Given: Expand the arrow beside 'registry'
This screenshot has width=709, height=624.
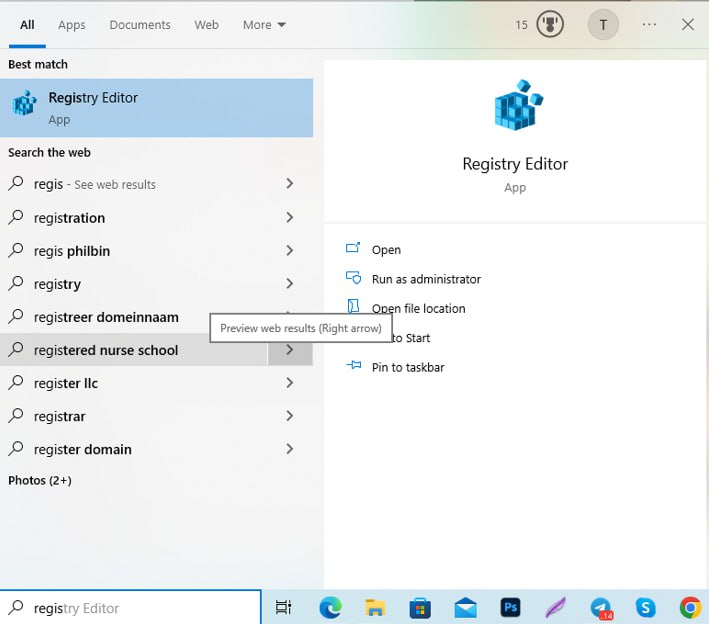Looking at the screenshot, I should coord(290,284).
